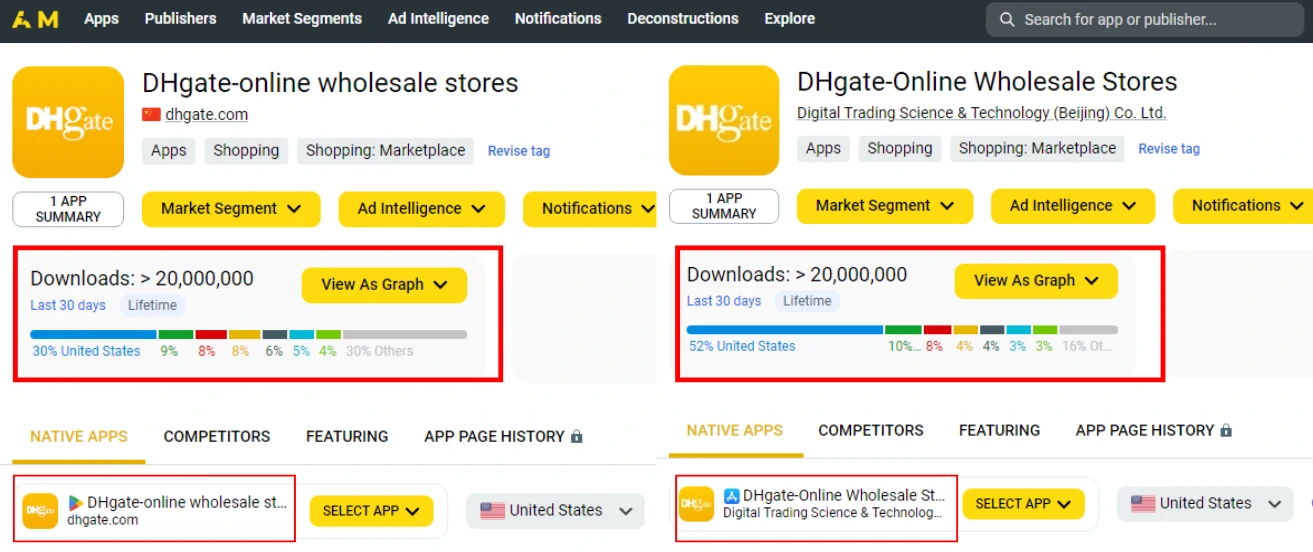
Task: Click the '52% United States' label
Action: [x=742, y=346]
